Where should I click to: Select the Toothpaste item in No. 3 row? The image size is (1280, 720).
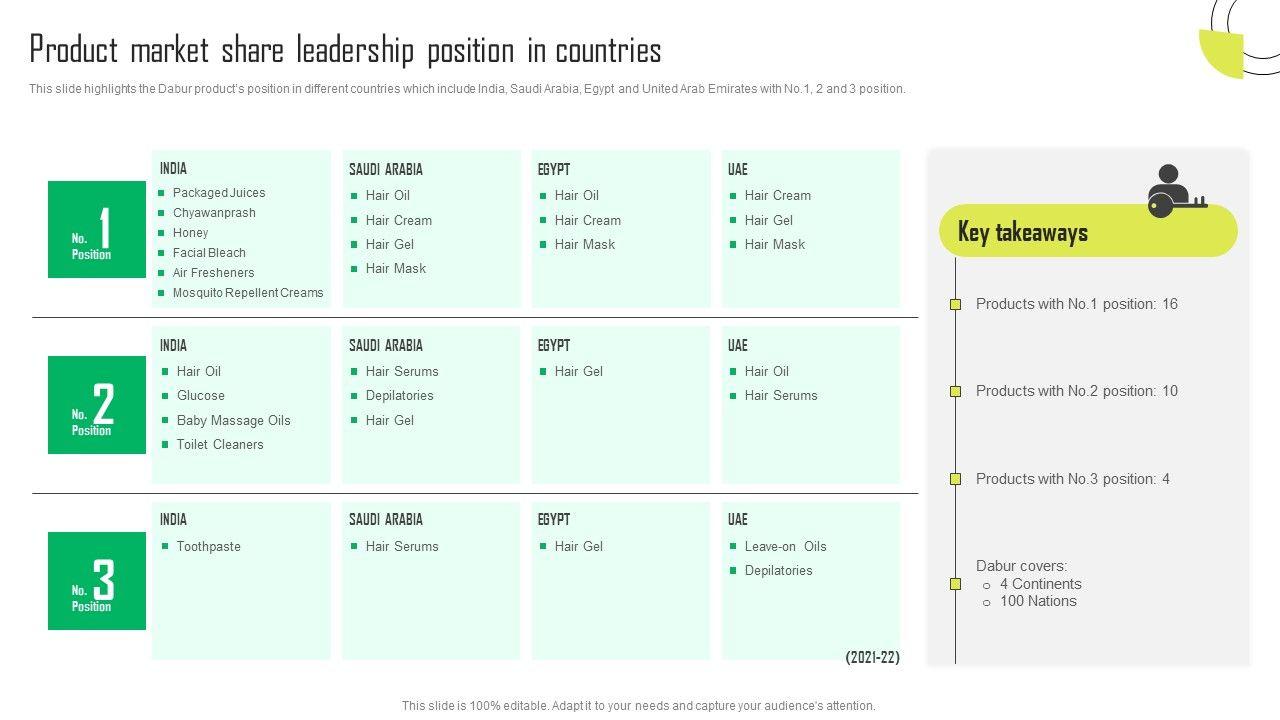(208, 546)
